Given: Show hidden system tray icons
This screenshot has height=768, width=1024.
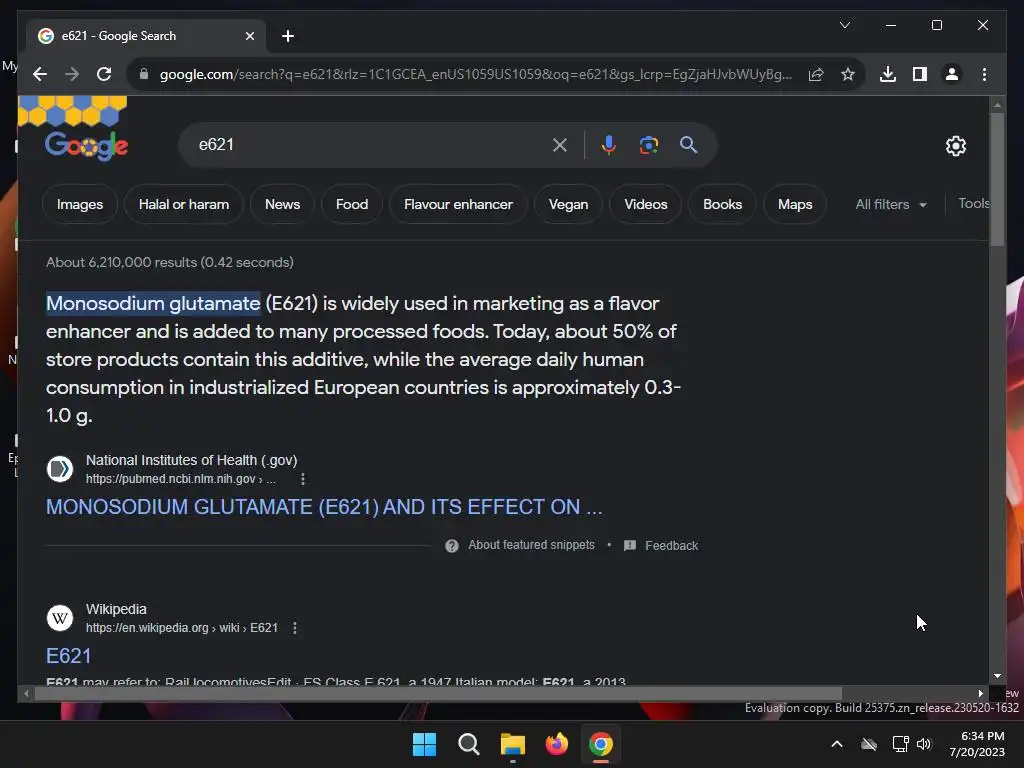Looking at the screenshot, I should tap(837, 744).
